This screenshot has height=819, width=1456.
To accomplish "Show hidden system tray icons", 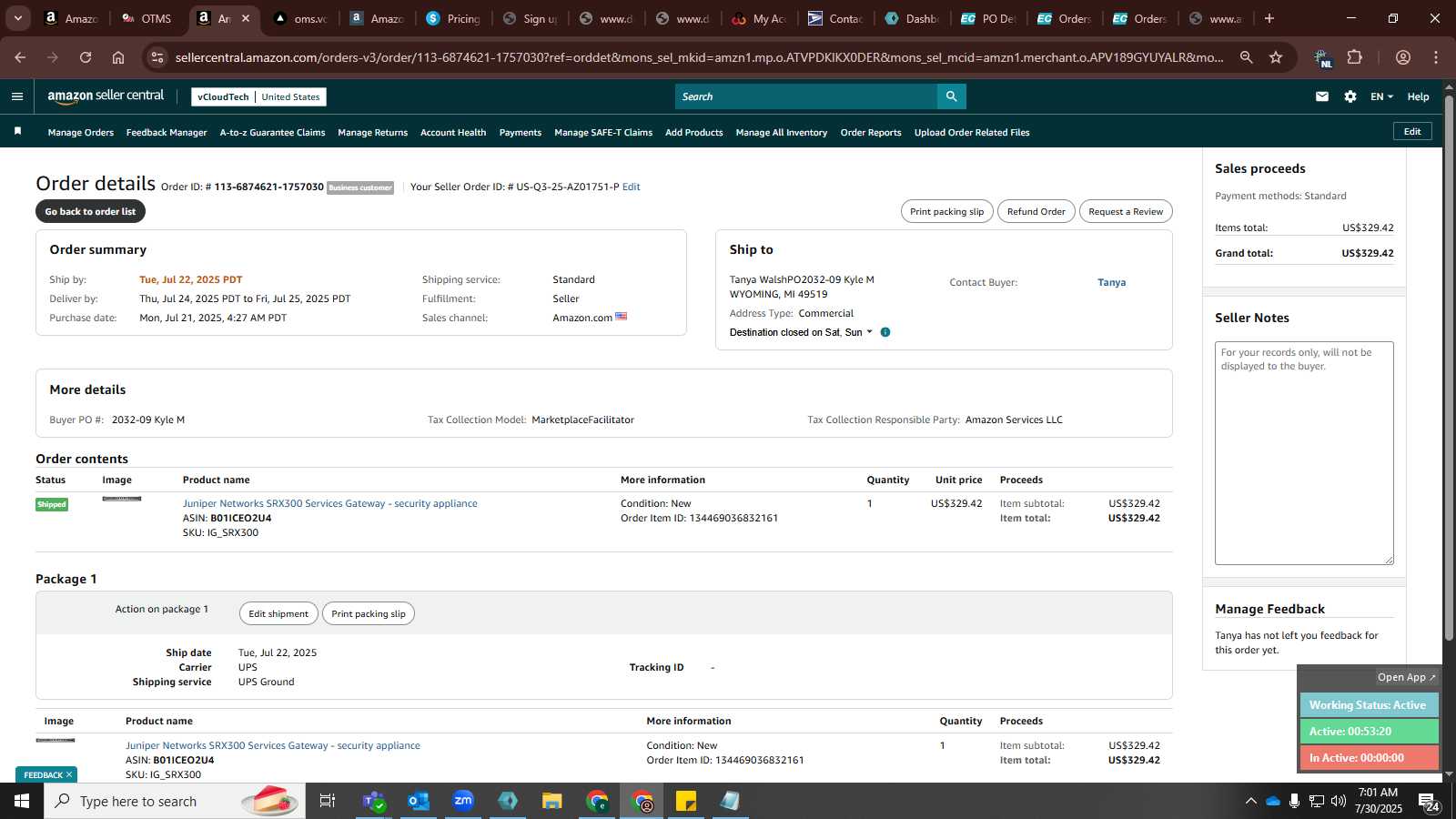I will click(x=1250, y=801).
